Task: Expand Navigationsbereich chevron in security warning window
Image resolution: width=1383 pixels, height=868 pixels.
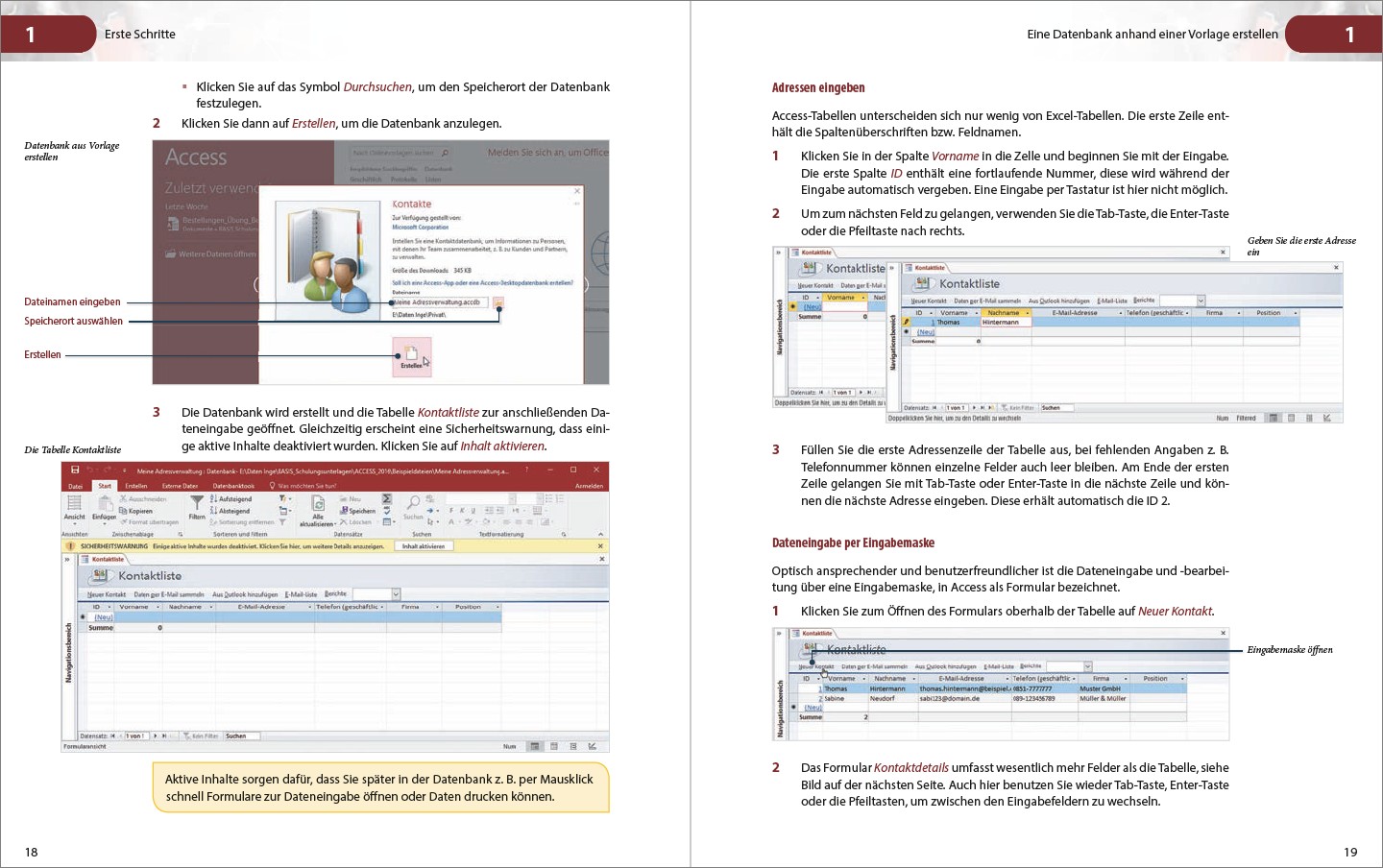Action: pyautogui.click(x=68, y=558)
